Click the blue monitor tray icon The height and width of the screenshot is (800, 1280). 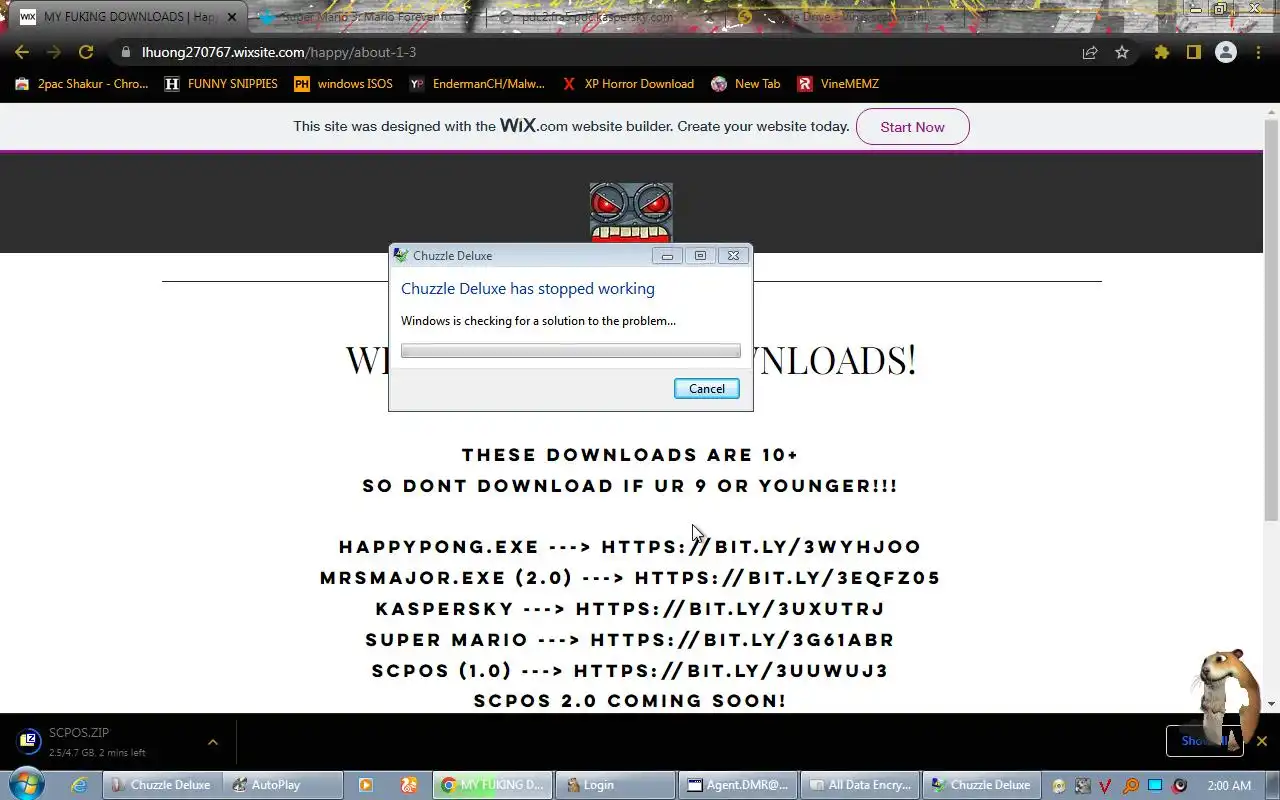click(1155, 785)
